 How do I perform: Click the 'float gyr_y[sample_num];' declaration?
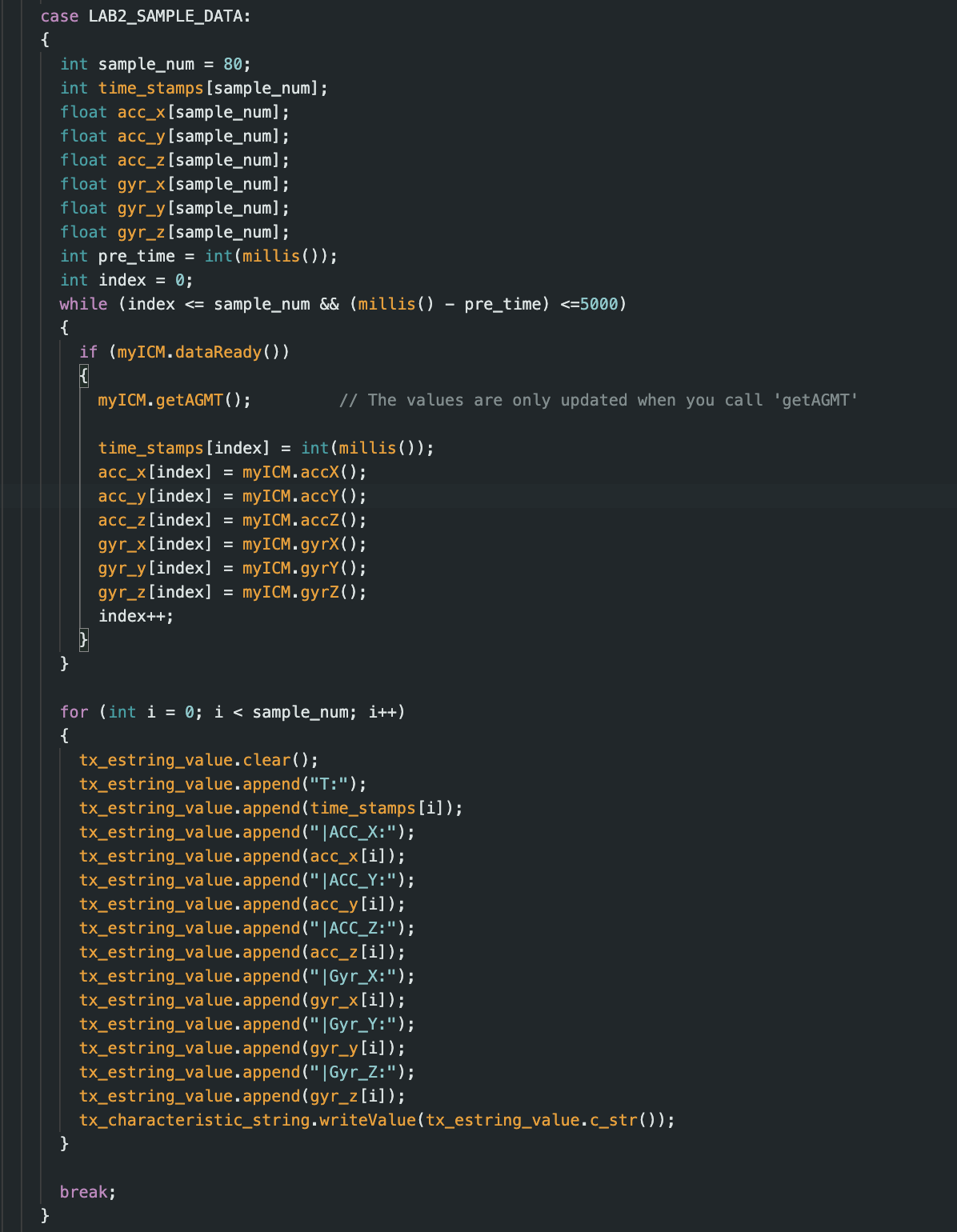(175, 208)
